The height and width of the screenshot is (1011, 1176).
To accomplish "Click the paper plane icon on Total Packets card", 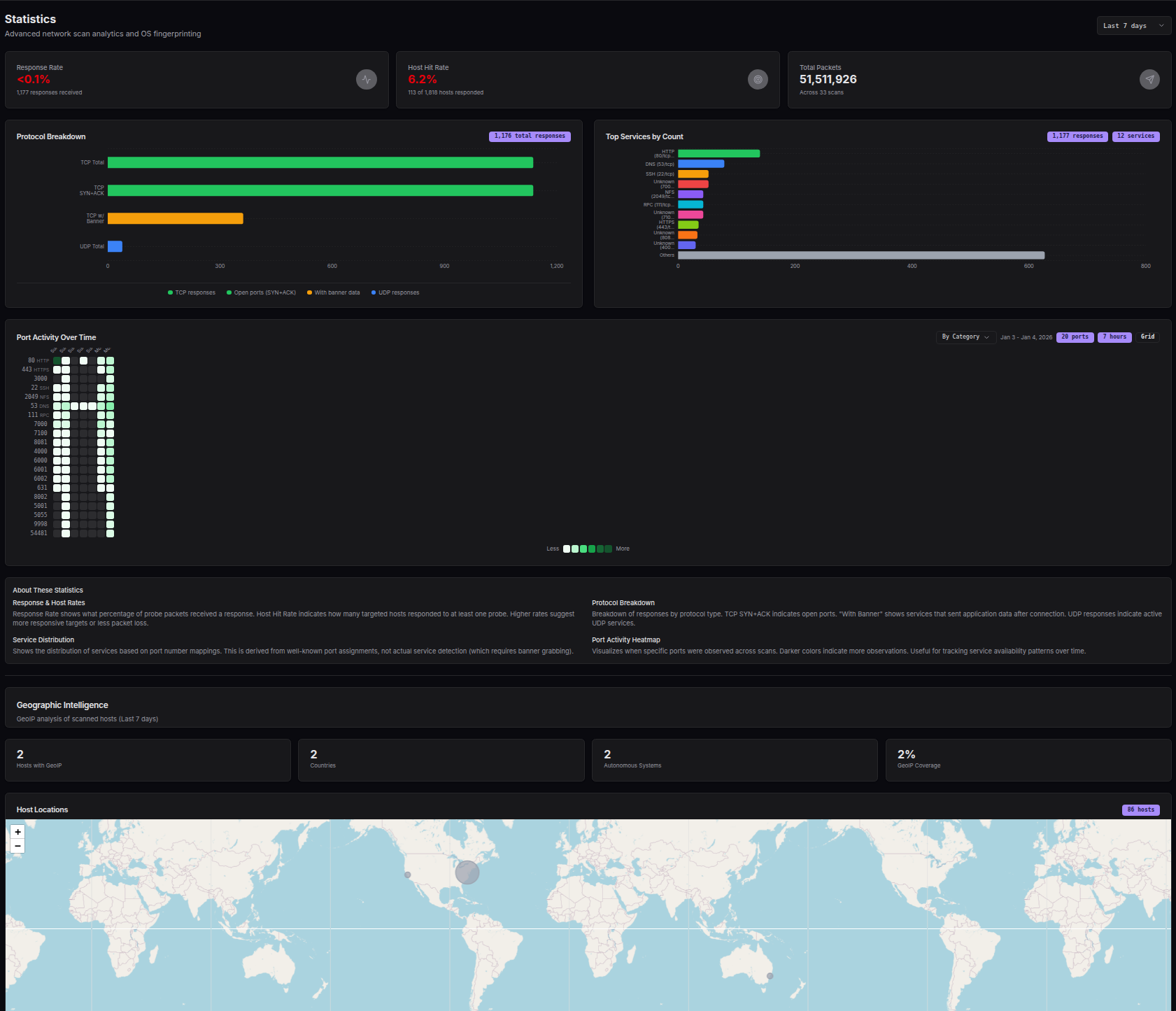I will [x=1149, y=79].
